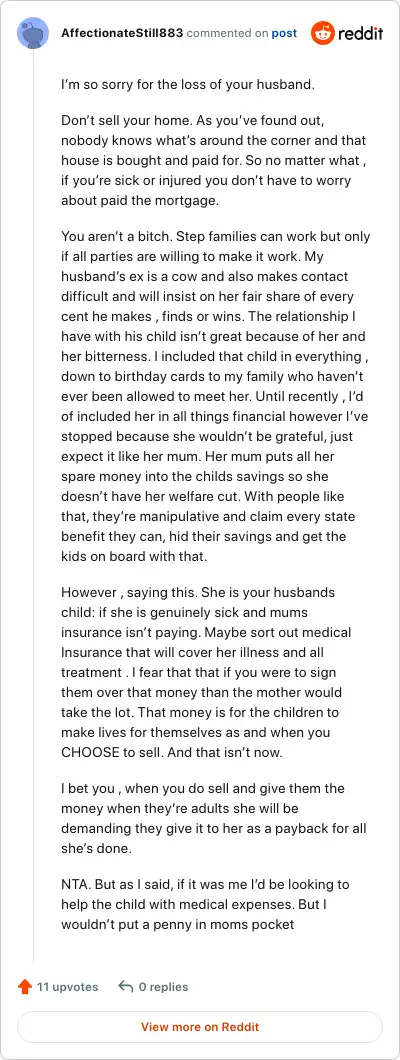
Task: Click the reddit wordmark text
Action: (x=361, y=32)
